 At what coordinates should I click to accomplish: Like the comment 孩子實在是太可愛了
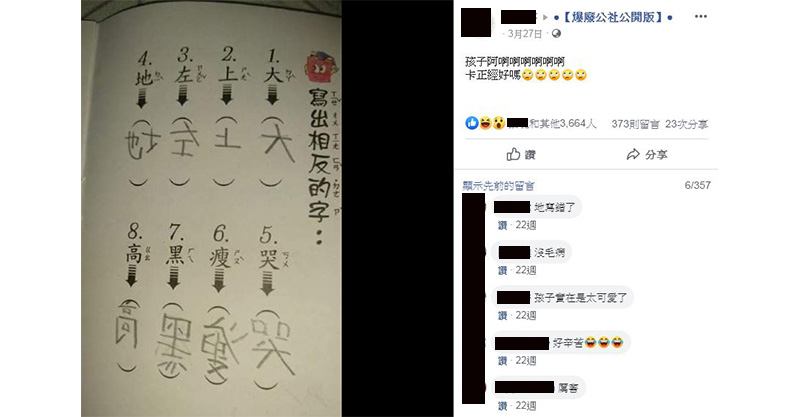503,315
